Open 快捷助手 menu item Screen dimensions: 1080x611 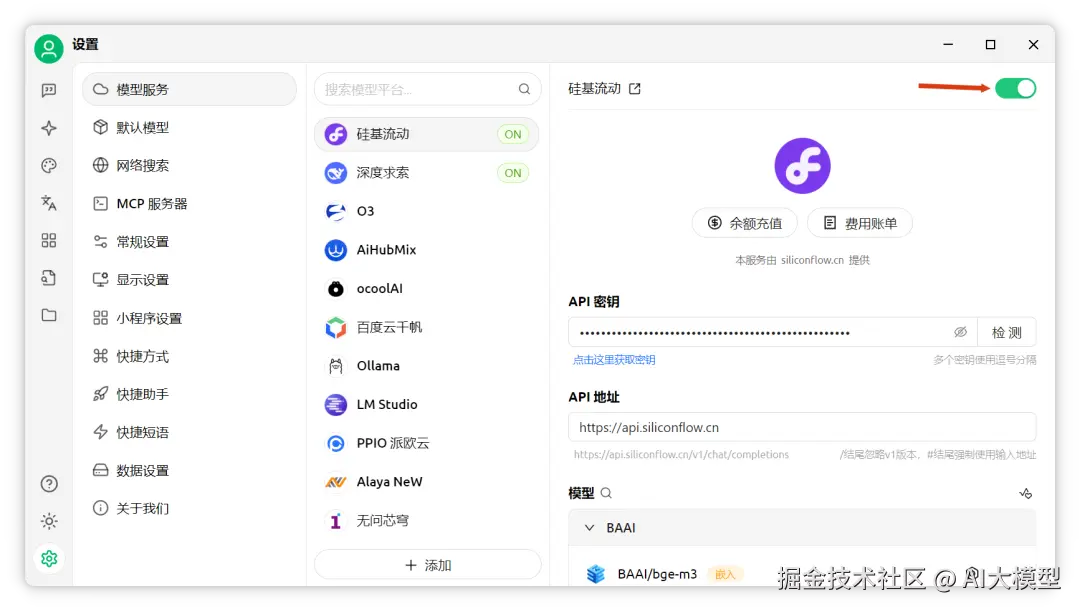[189, 394]
